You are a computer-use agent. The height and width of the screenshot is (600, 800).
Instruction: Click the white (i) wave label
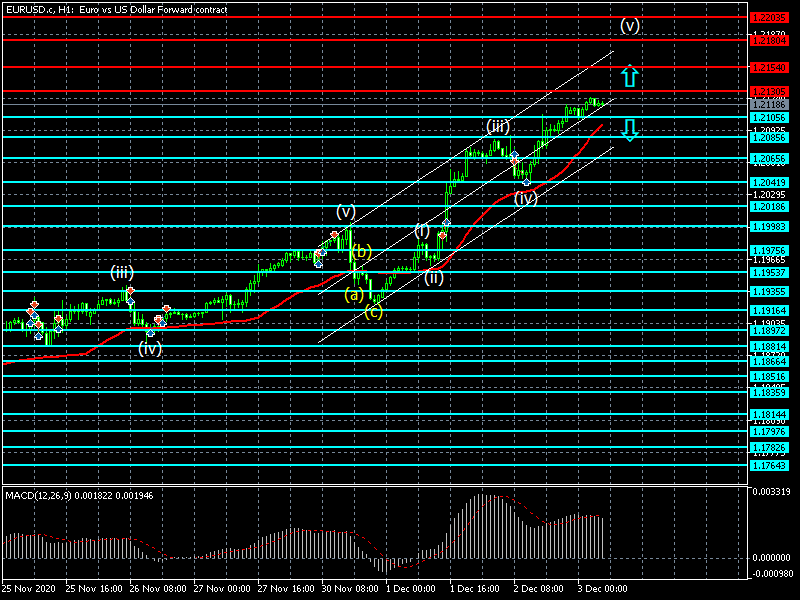[x=422, y=231]
